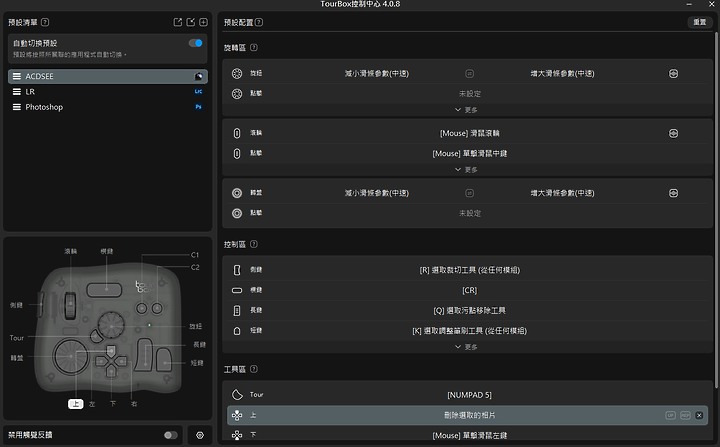Click the [R] 選取裁切工具 assignment

coord(469,270)
